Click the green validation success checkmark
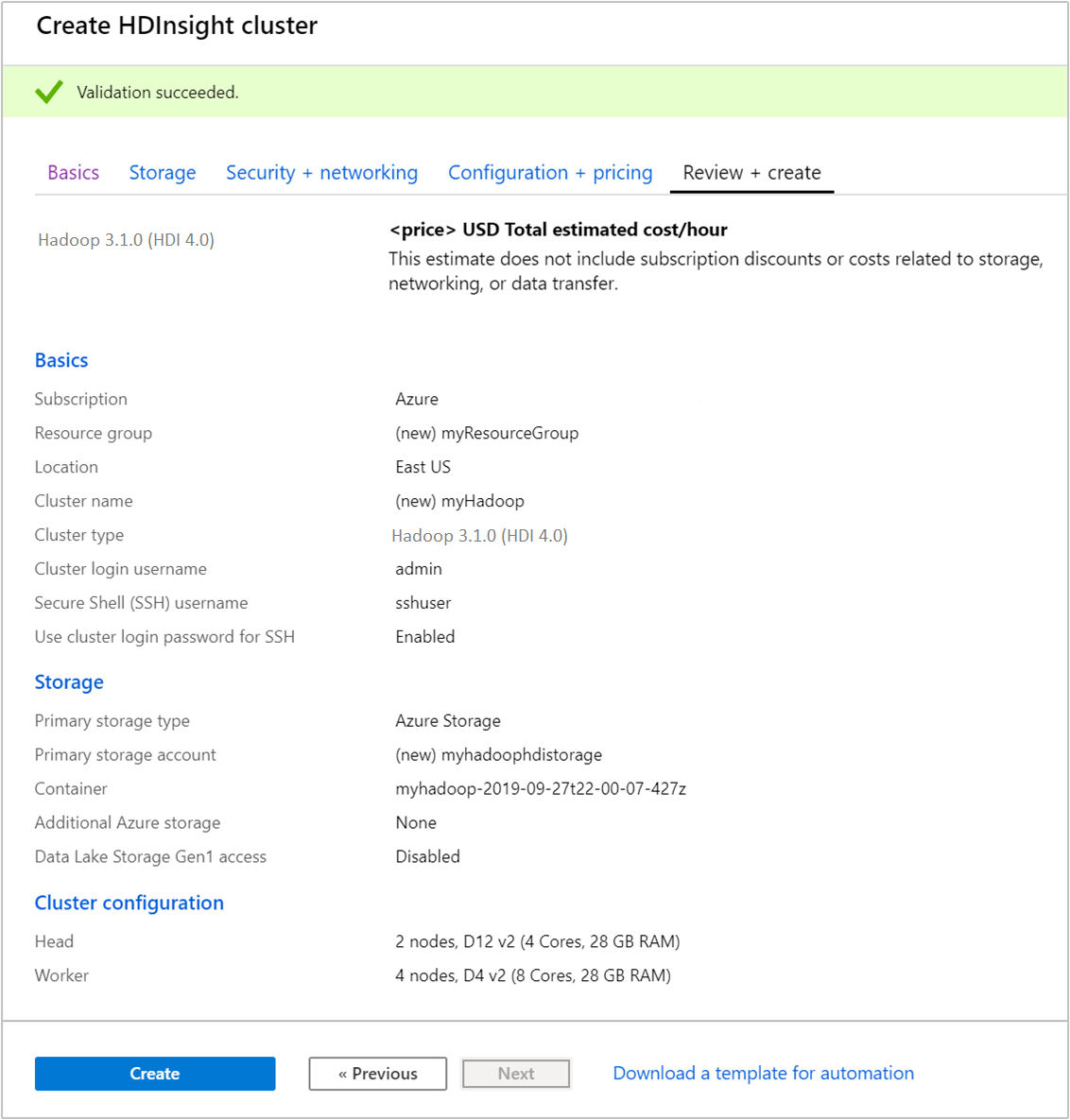 pyautogui.click(x=49, y=92)
